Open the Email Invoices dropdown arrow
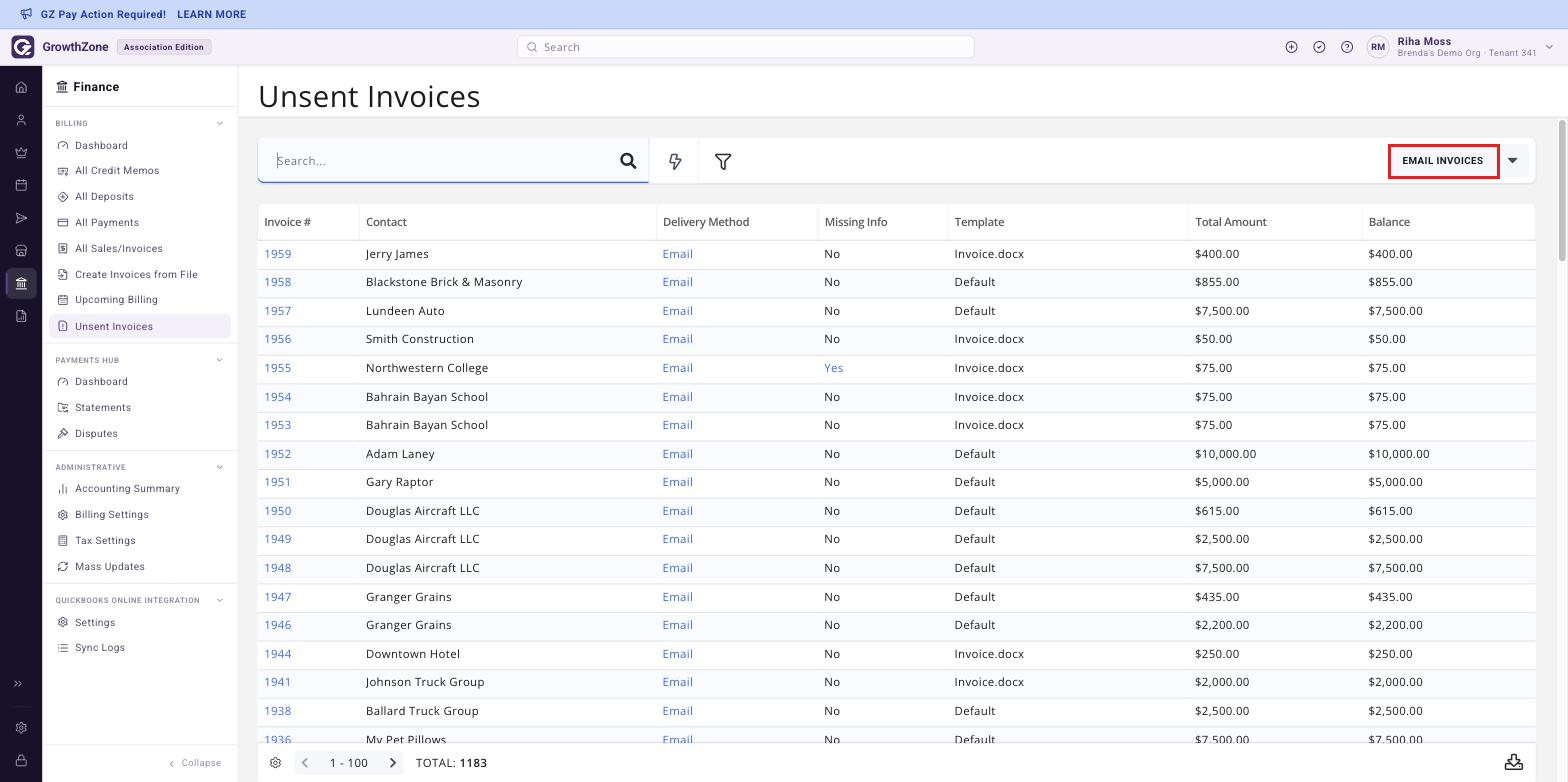Screen dimensions: 1568x782 1513,160
